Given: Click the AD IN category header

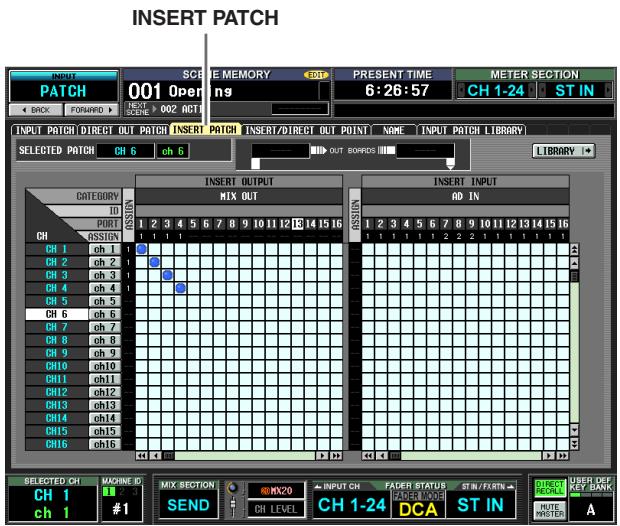Looking at the screenshot, I should (465, 196).
